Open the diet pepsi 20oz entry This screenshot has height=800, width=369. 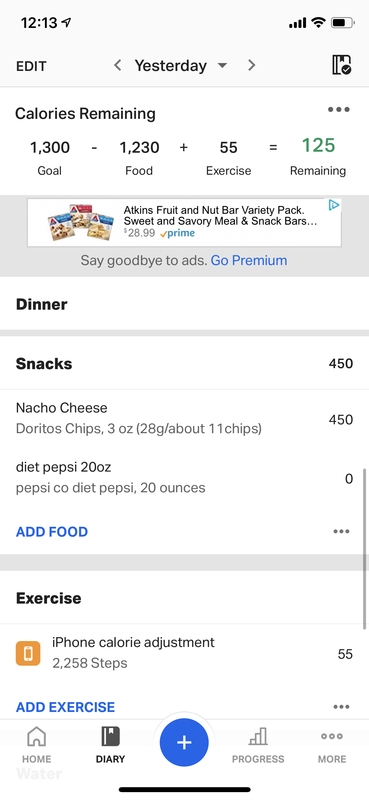(x=184, y=478)
